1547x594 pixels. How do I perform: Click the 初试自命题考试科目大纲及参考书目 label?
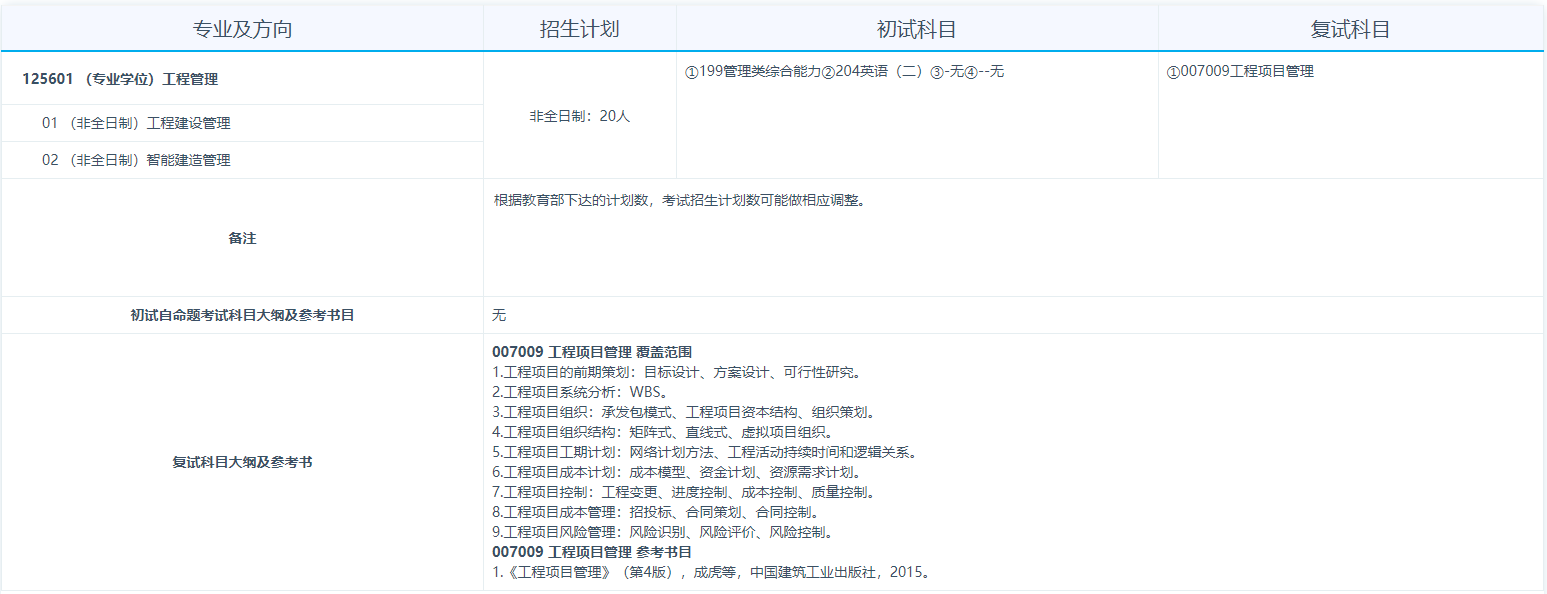pos(242,315)
